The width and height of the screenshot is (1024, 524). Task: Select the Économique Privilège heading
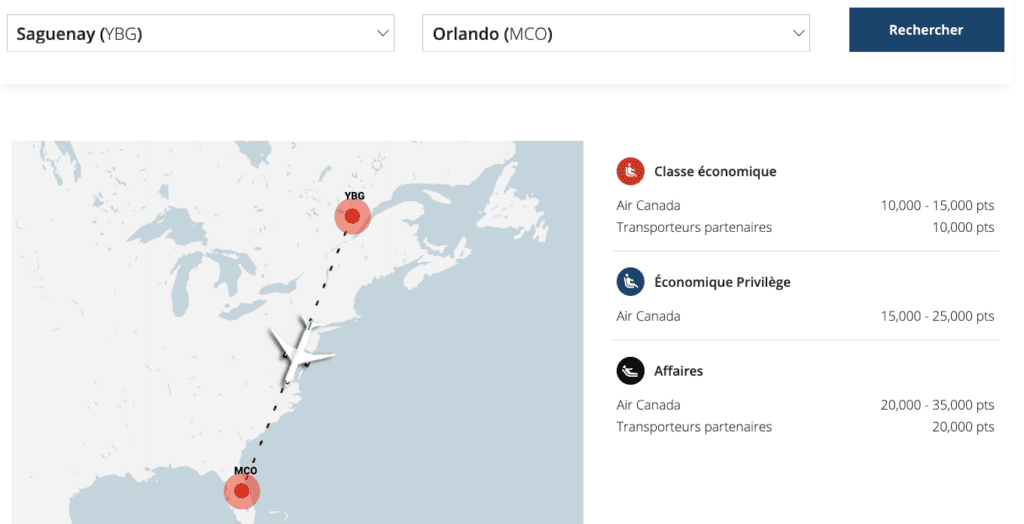click(x=722, y=282)
